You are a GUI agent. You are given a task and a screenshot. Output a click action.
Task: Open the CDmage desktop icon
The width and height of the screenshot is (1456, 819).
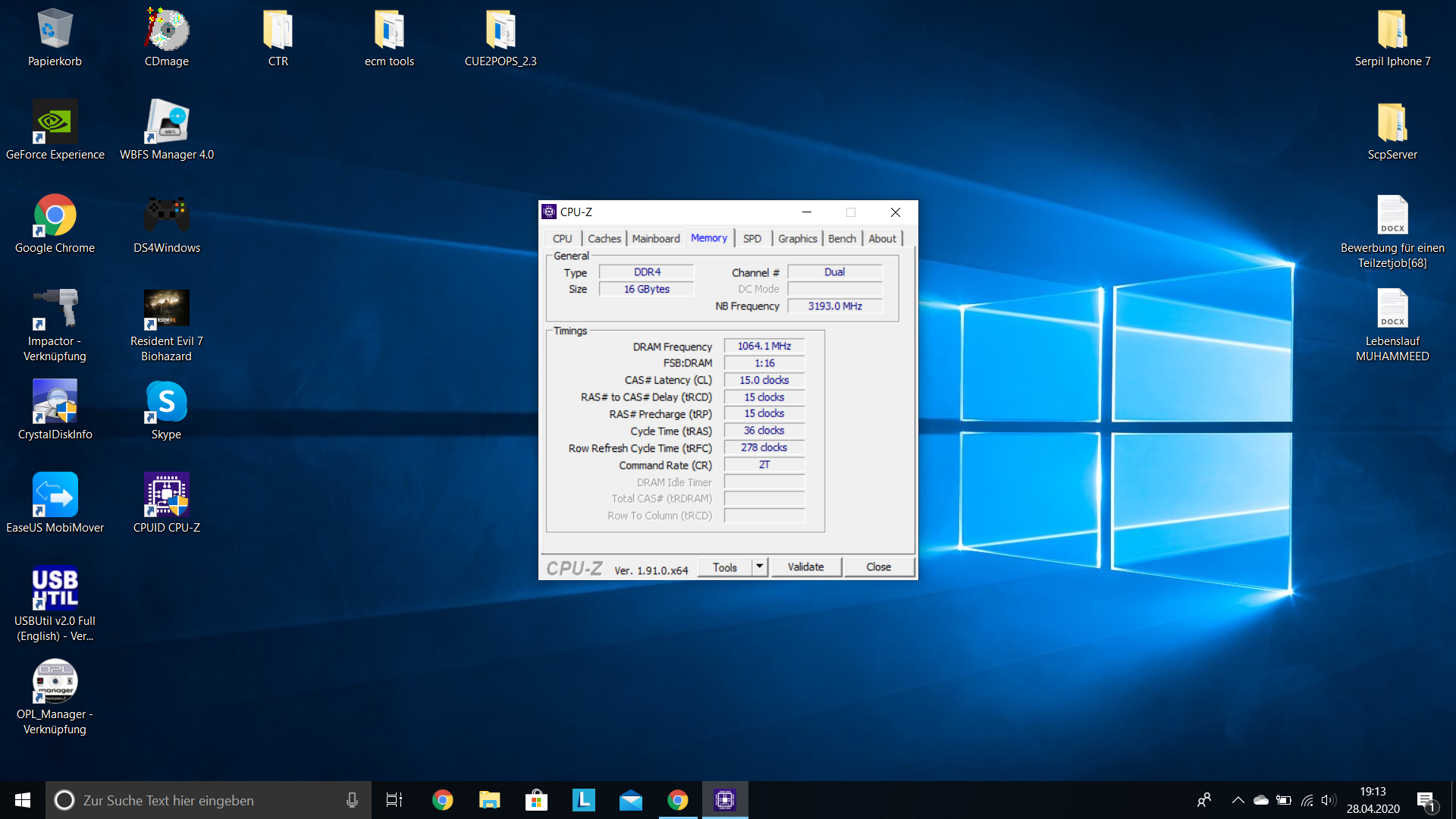167,30
